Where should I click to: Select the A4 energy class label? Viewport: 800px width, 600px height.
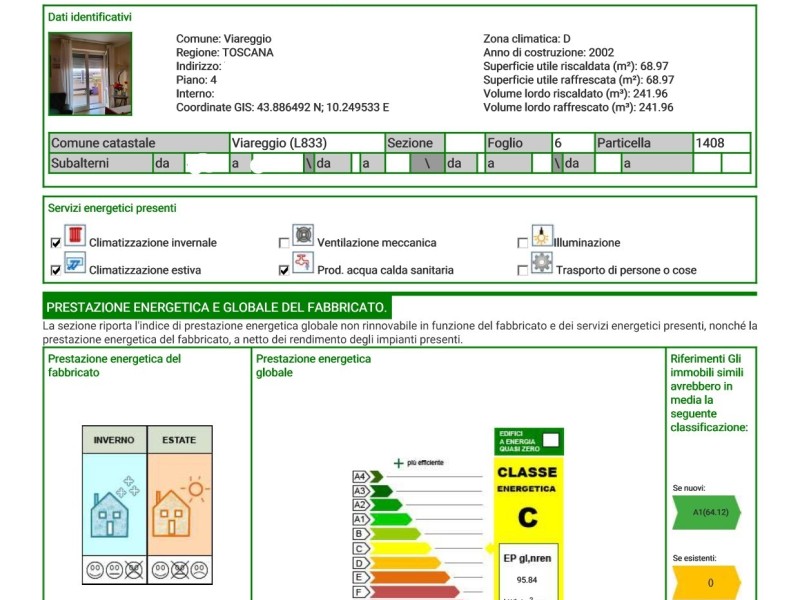tap(361, 477)
